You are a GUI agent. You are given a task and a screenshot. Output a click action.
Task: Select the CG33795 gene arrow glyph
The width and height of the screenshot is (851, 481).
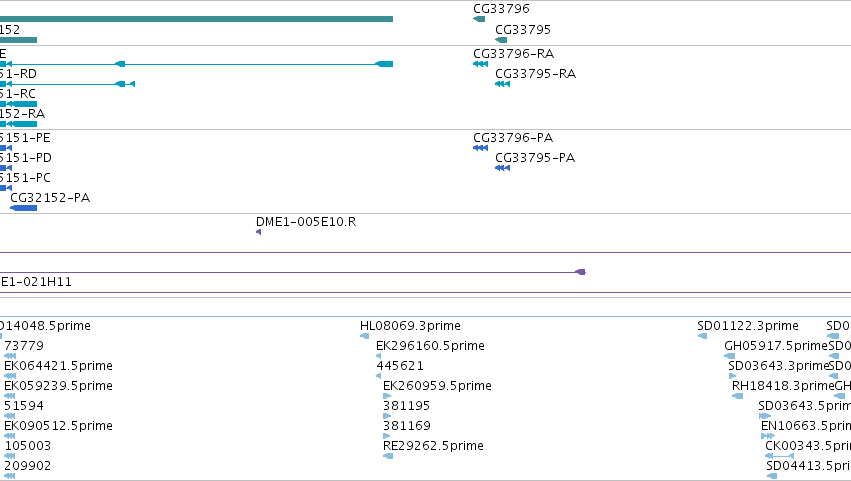tap(501, 40)
